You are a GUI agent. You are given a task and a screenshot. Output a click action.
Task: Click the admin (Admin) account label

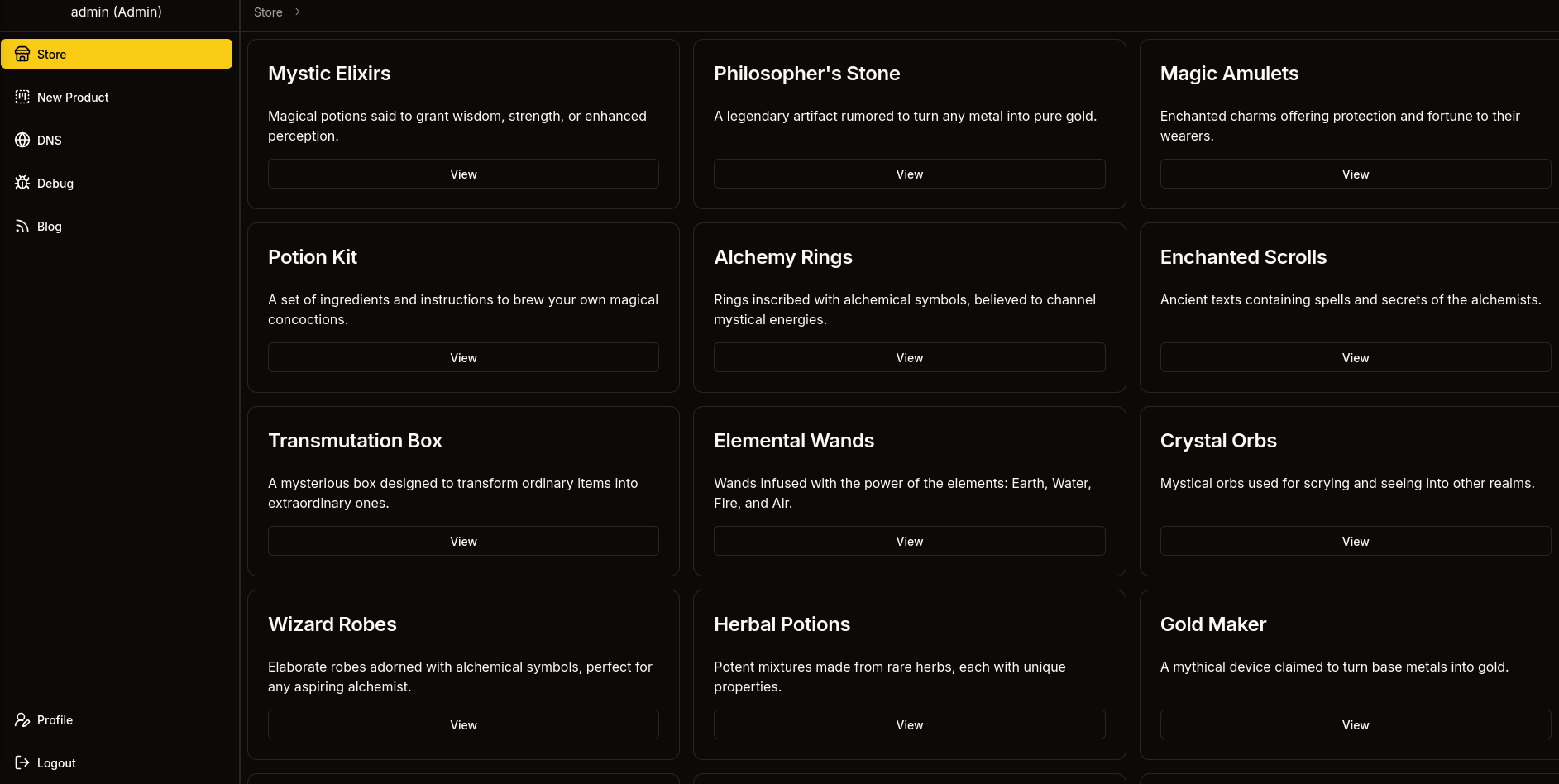tap(116, 12)
